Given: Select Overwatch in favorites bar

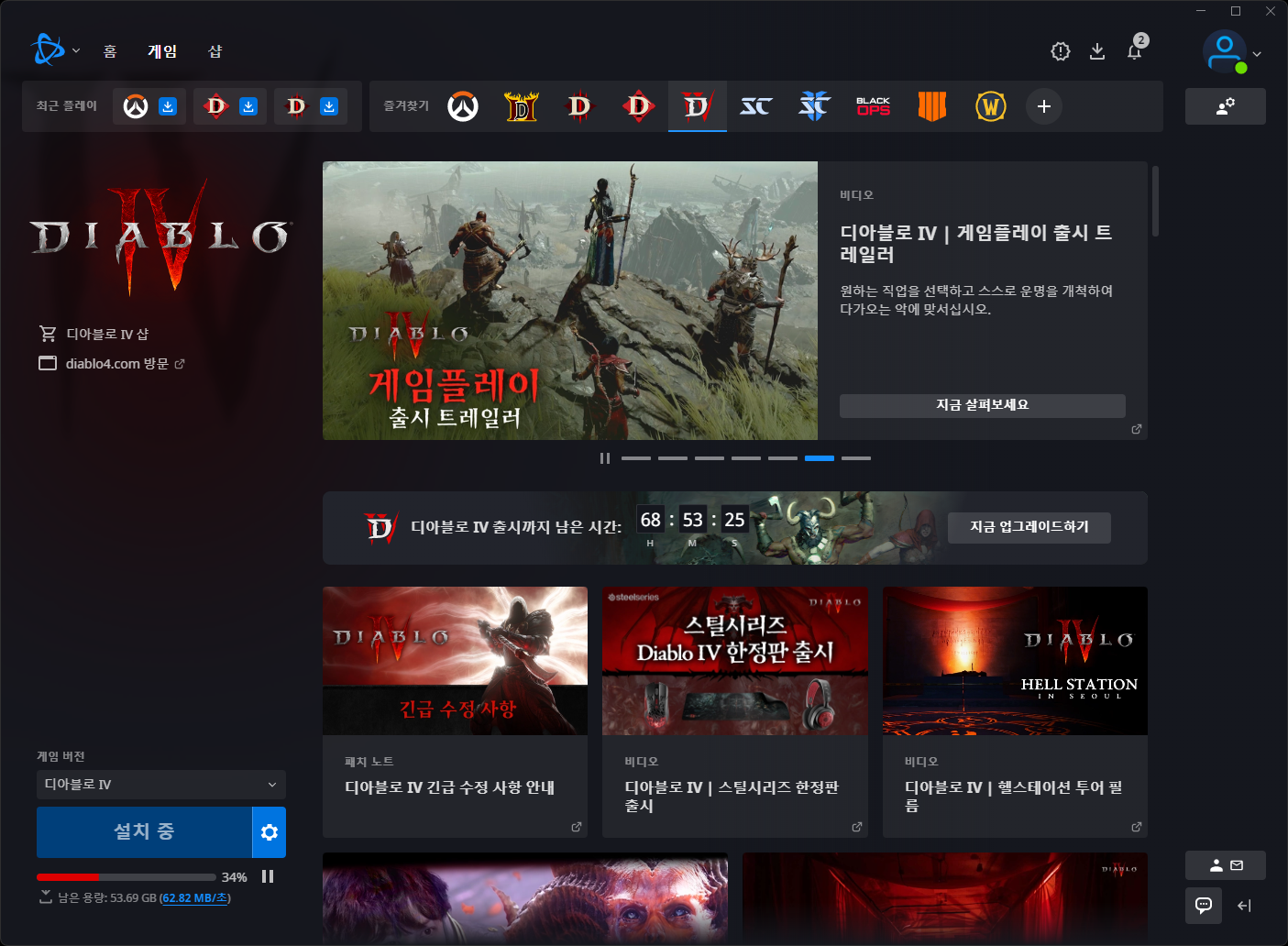Looking at the screenshot, I should pos(463,106).
